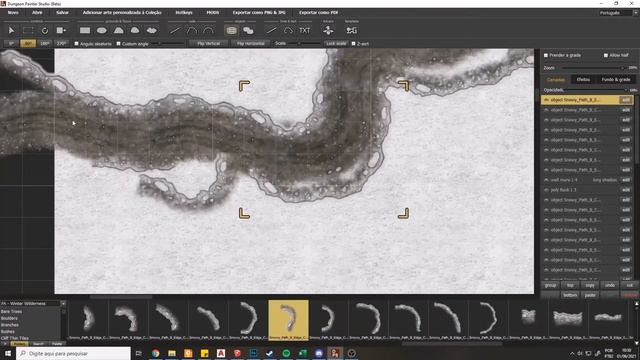Activate the TXT text tool

tap(304, 30)
